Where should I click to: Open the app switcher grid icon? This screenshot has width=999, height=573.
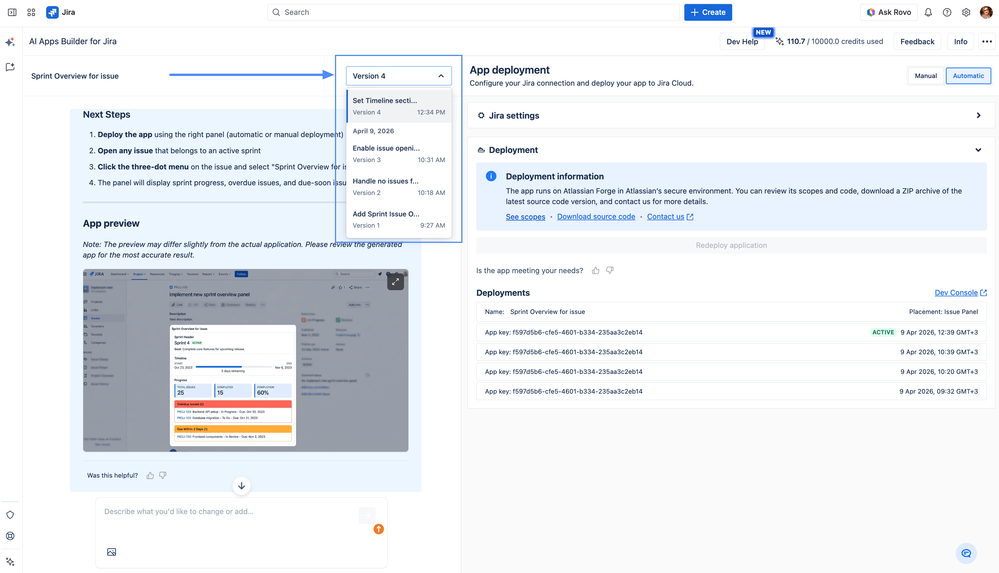click(31, 12)
